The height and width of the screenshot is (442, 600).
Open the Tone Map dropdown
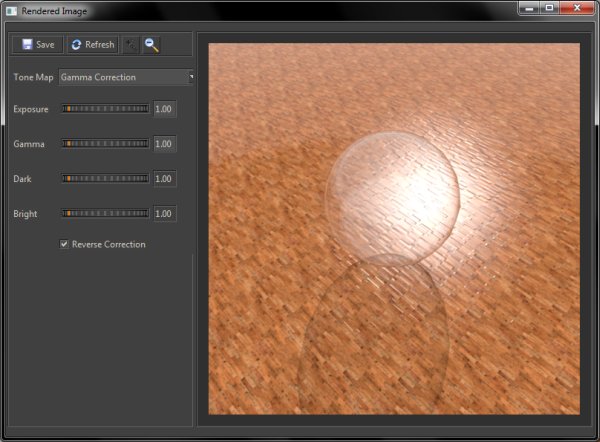[x=126, y=77]
